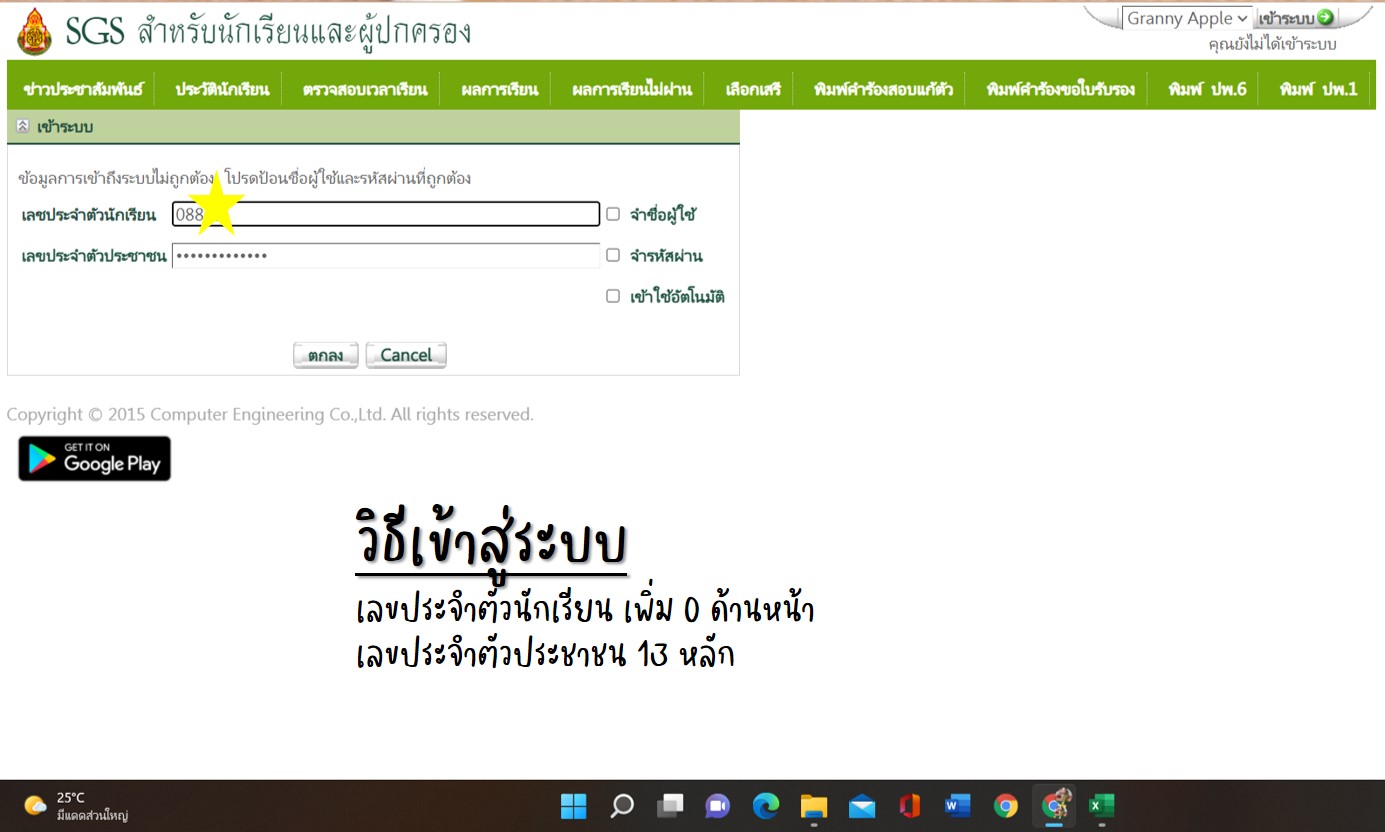The image size is (1385, 832).
Task: Open the Granny Apple theme dropdown
Action: (x=1187, y=19)
